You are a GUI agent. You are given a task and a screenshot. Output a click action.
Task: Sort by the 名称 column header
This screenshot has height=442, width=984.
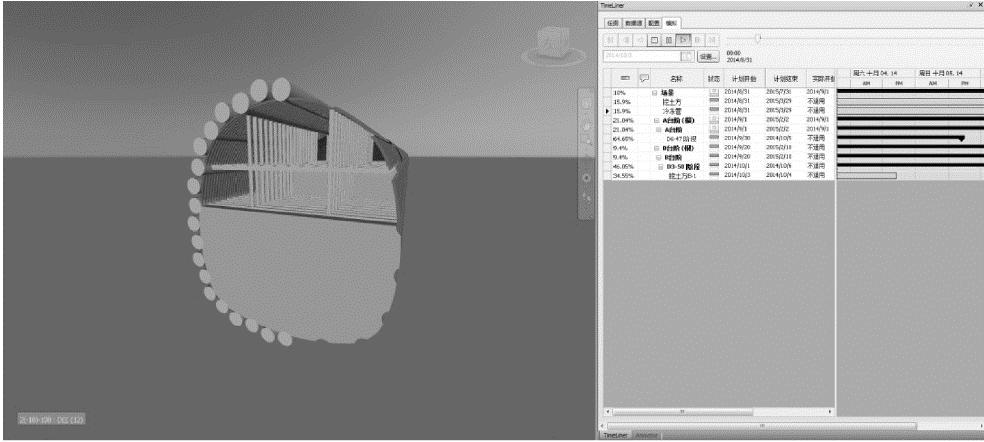[x=677, y=79]
